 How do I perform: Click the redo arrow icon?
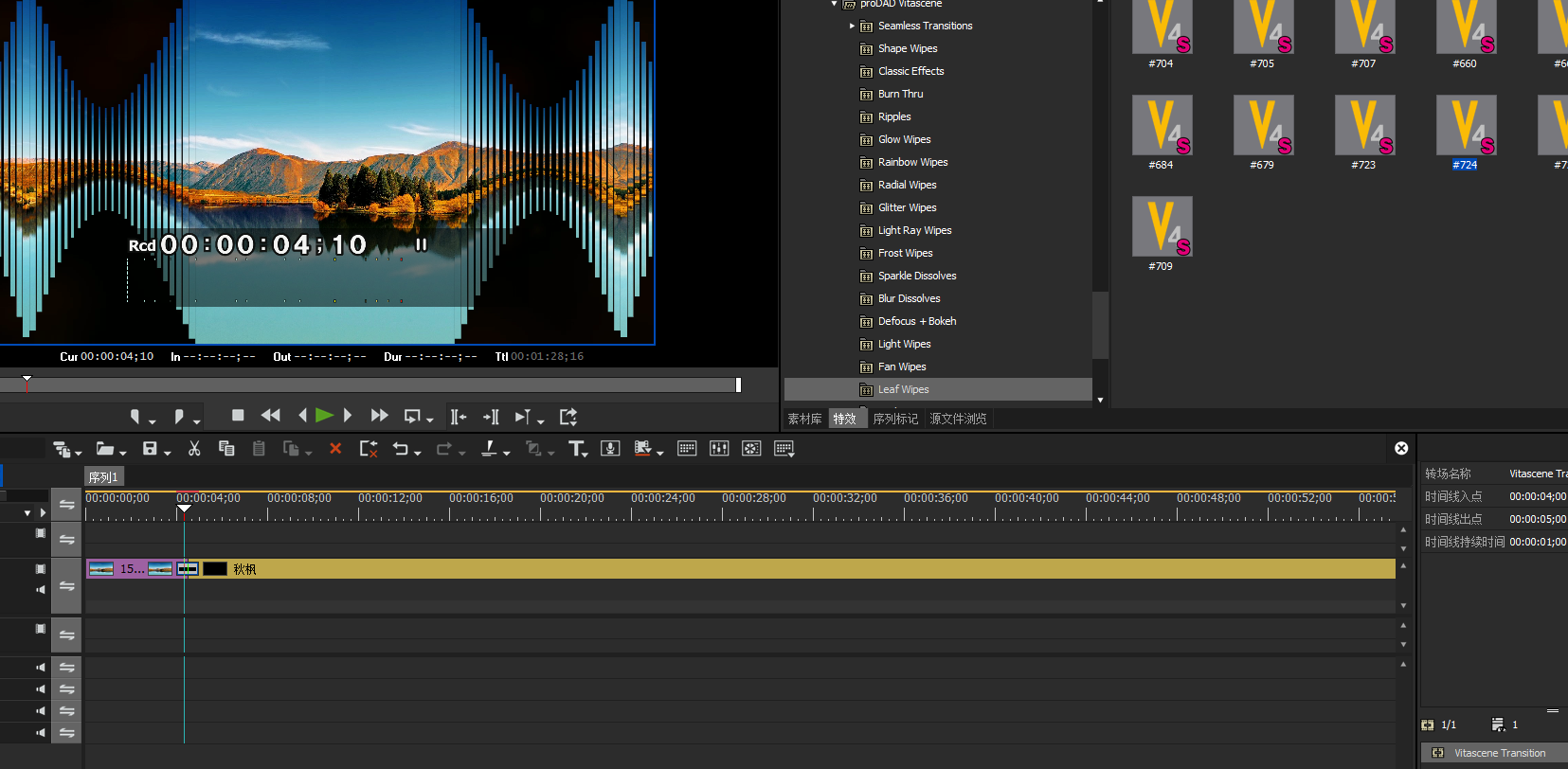[x=443, y=449]
